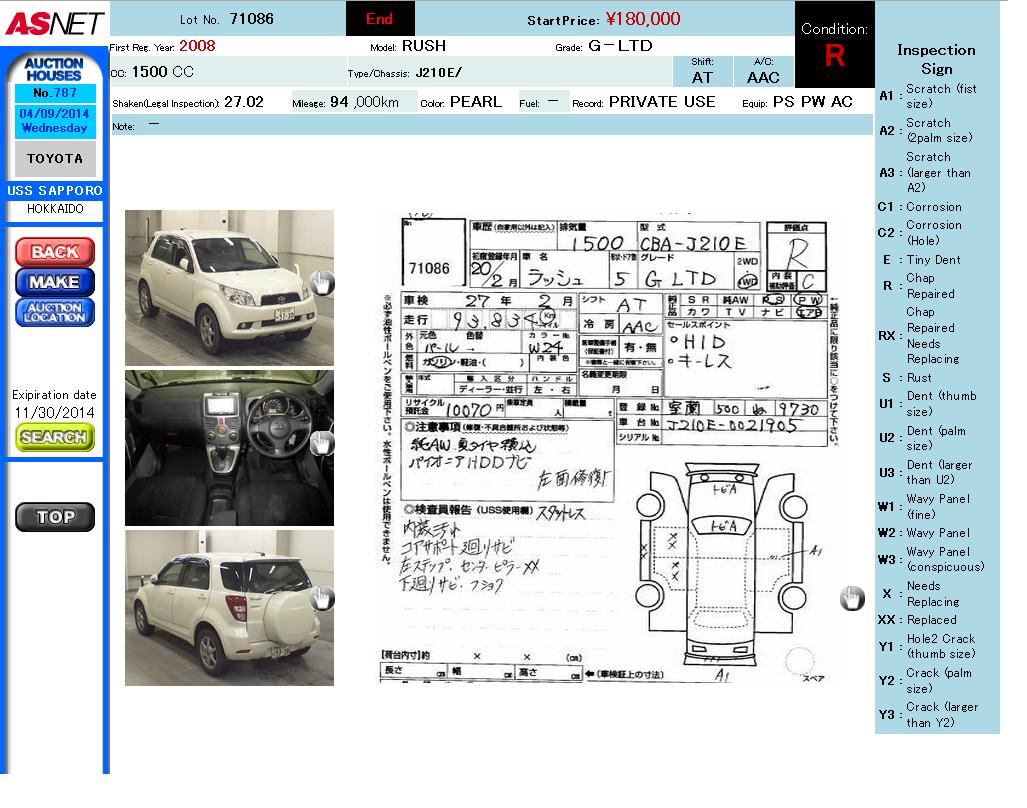1027x808 pixels.
Task: Select the TOYOTA maker box
Action: click(55, 158)
